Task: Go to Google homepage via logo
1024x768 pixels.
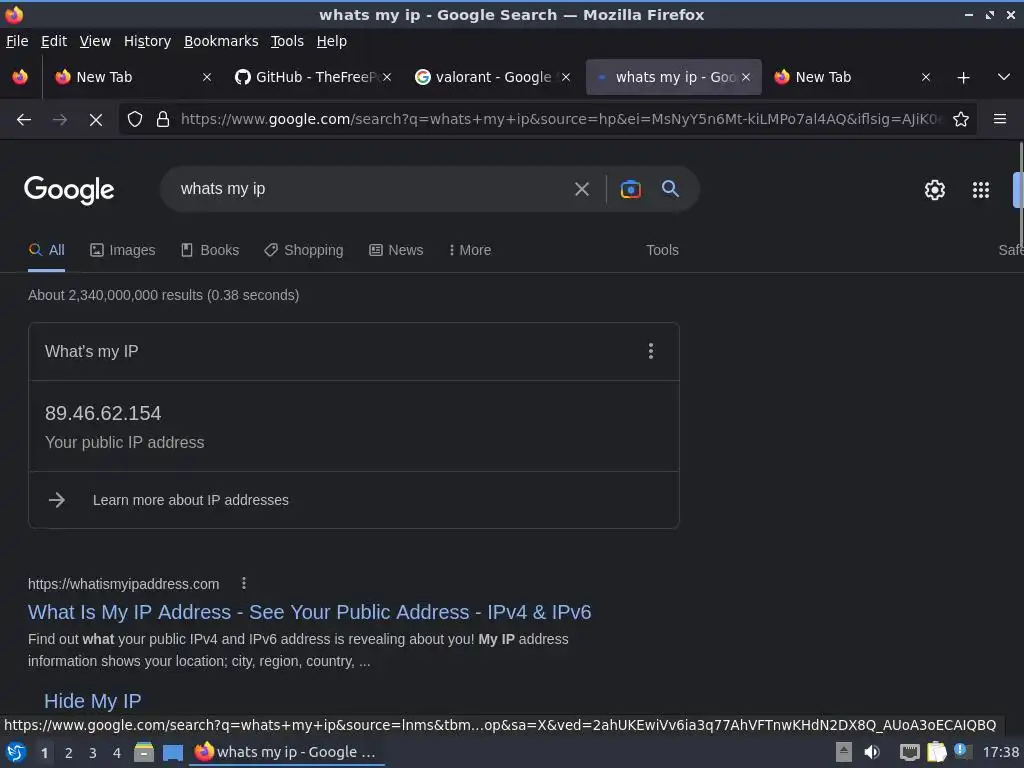Action: (x=69, y=190)
